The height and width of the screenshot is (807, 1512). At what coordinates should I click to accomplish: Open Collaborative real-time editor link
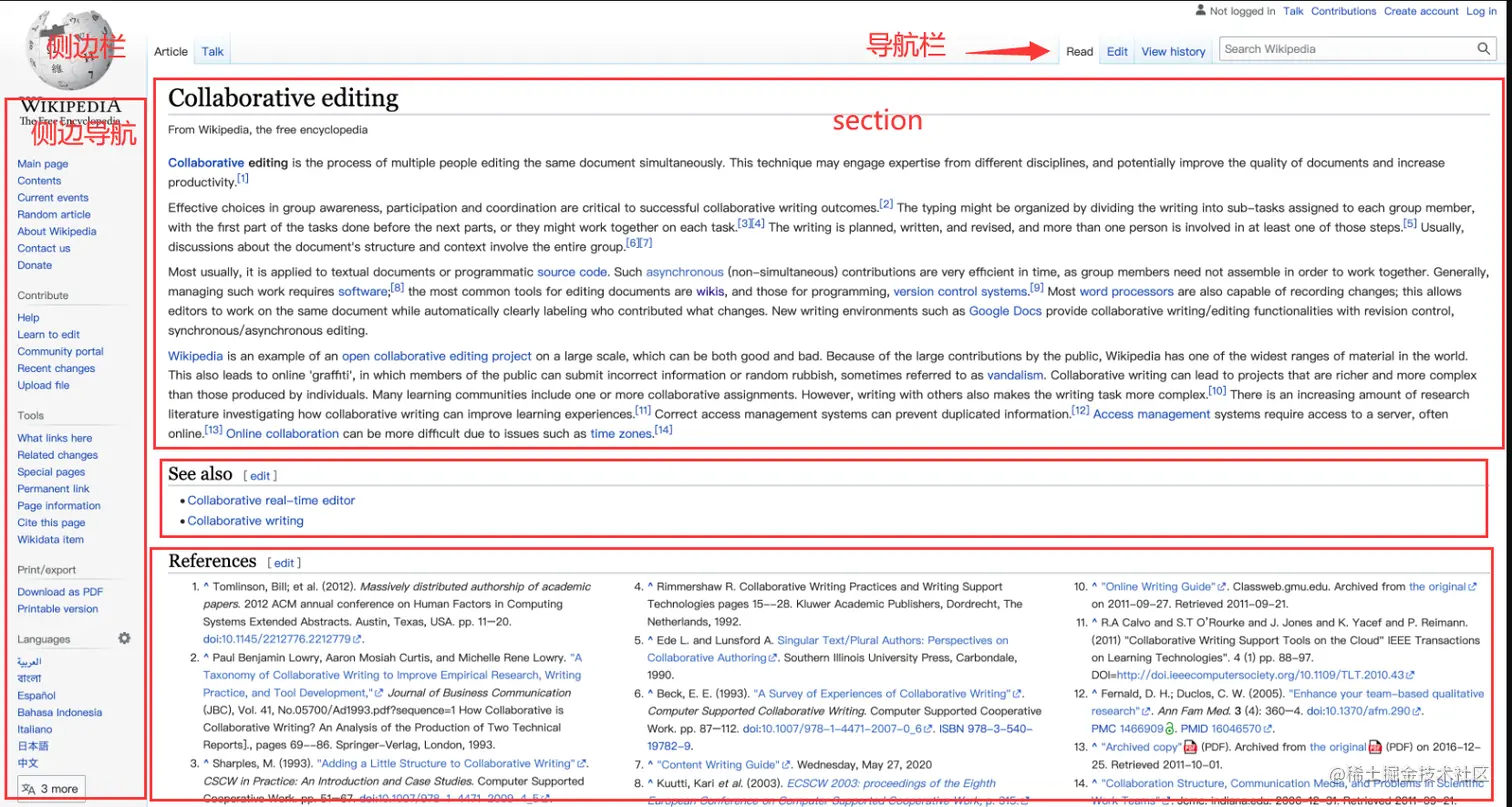tap(271, 500)
